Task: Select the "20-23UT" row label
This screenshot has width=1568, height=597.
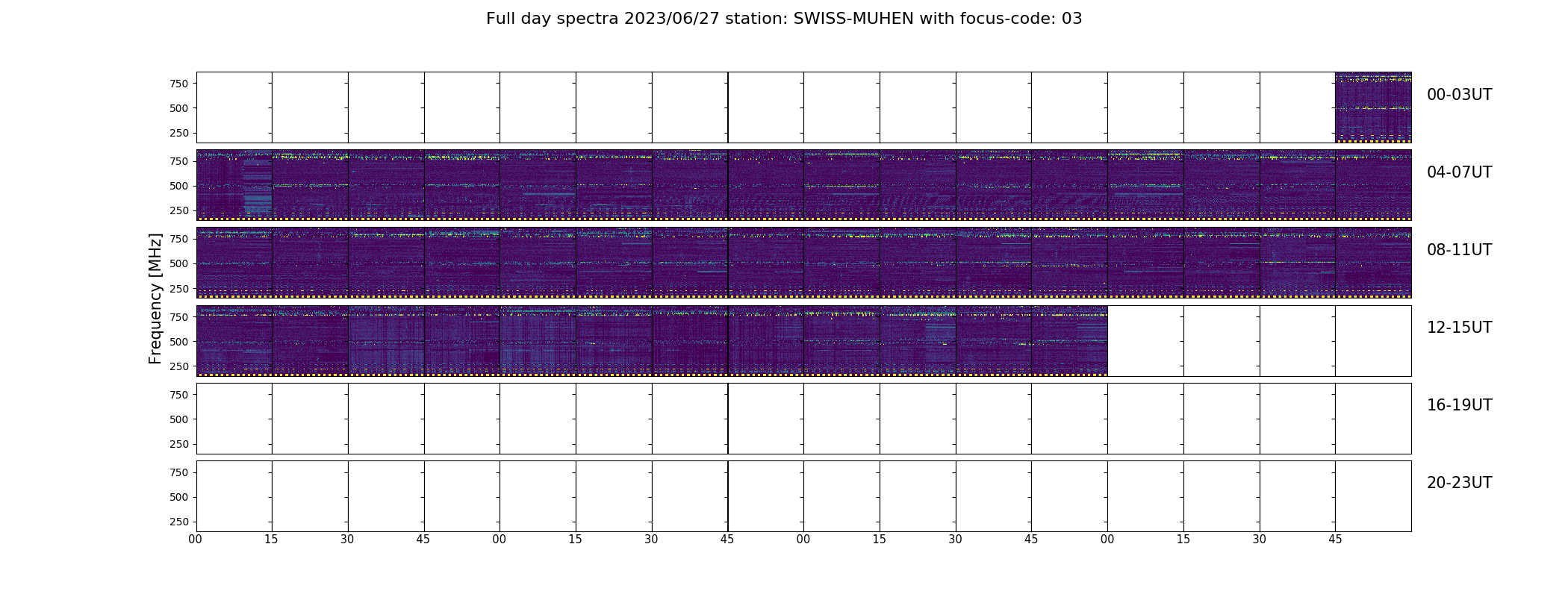Action: click(x=1459, y=483)
